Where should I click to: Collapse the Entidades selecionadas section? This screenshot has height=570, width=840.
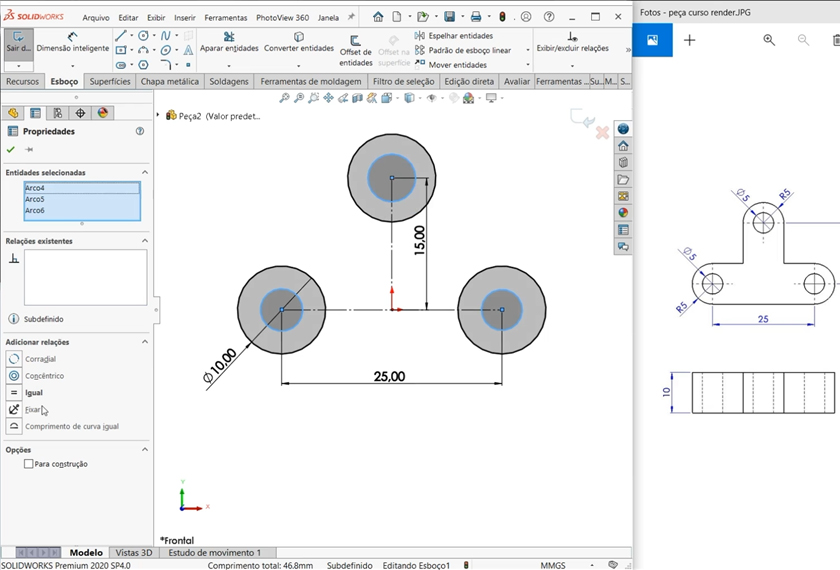click(x=144, y=173)
